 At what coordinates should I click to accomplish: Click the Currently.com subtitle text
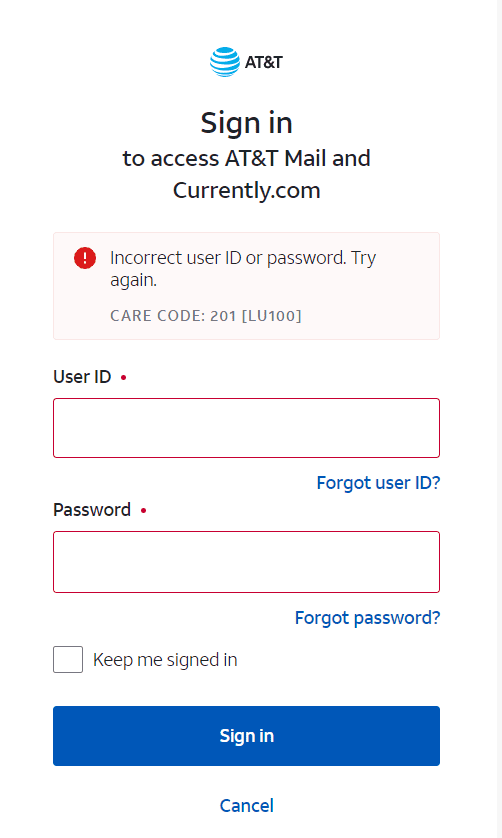point(246,191)
